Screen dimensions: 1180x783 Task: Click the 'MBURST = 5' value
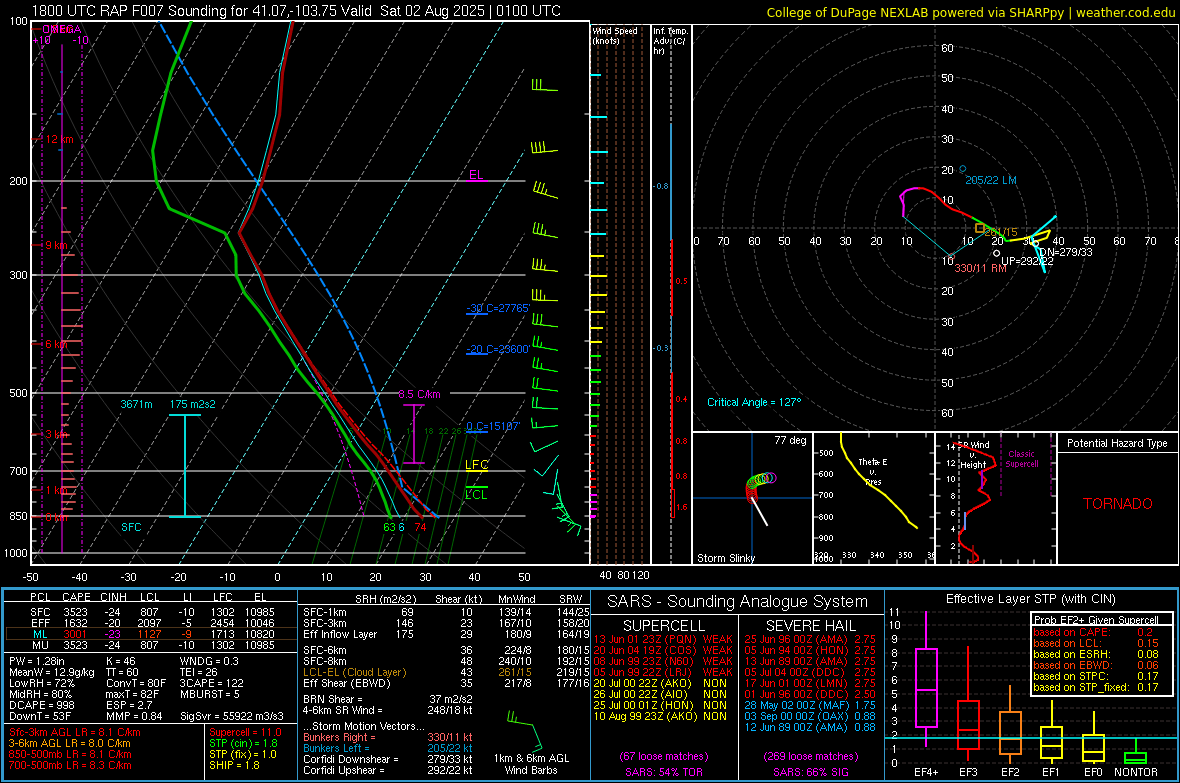coord(210,694)
